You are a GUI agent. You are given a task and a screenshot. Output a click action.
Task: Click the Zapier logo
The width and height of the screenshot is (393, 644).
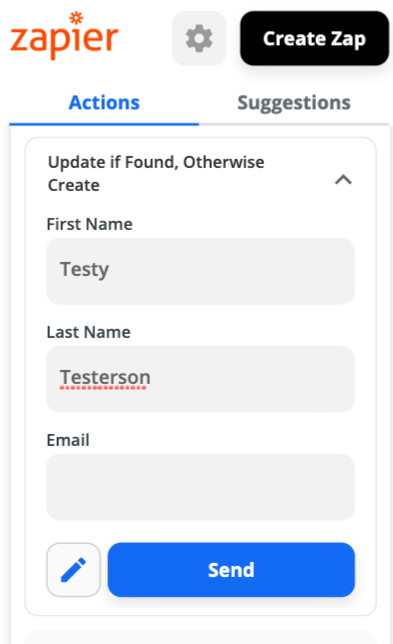[x=64, y=36]
